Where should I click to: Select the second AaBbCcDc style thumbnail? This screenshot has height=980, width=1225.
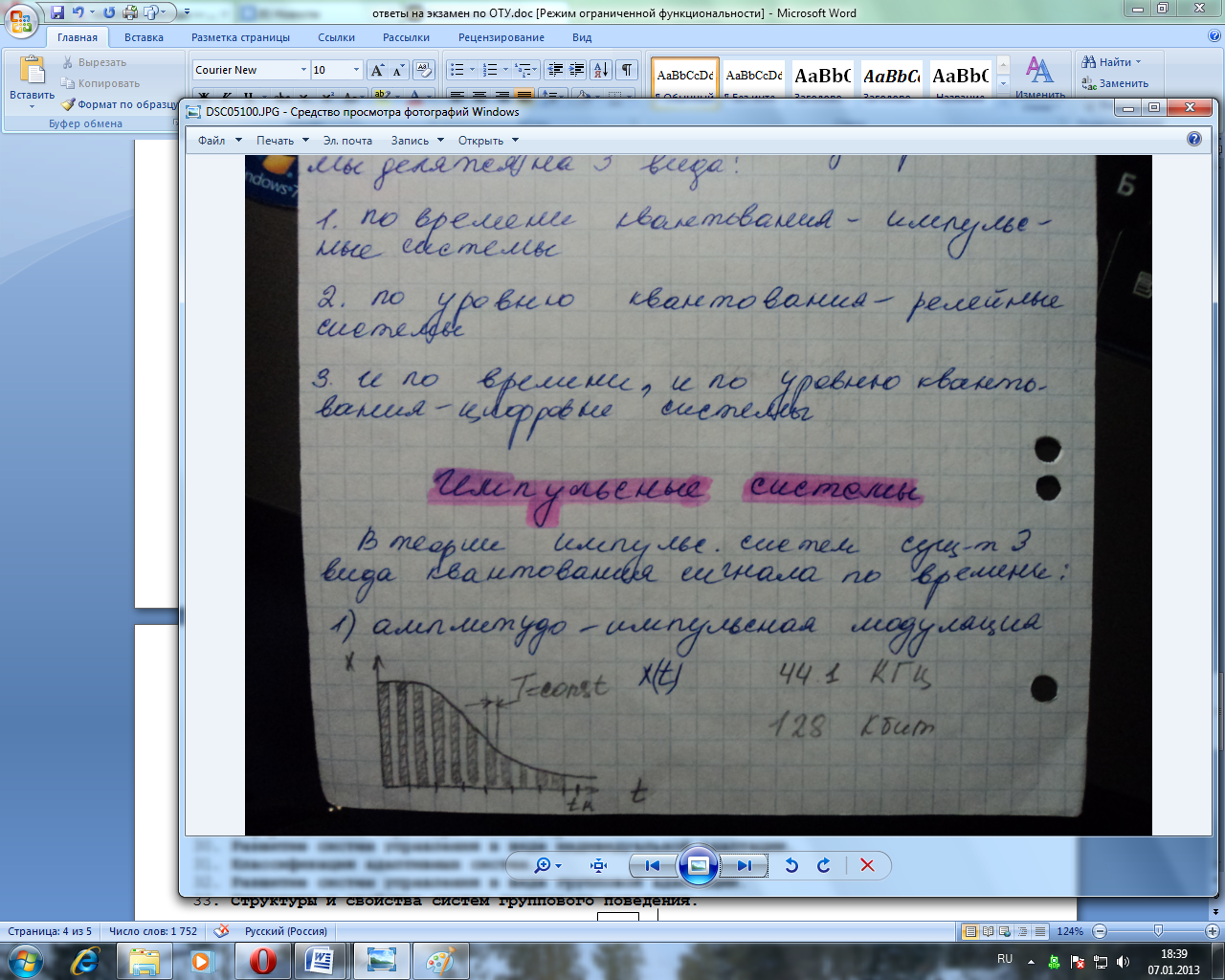(x=754, y=78)
